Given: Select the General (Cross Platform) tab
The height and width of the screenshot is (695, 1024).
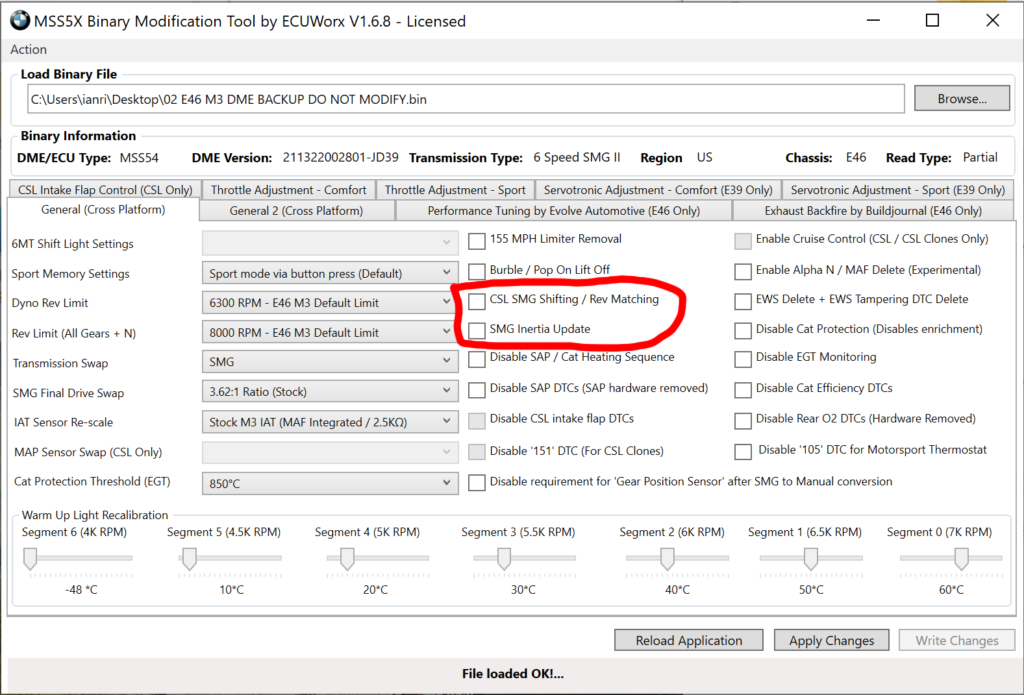Looking at the screenshot, I should pos(103,210).
